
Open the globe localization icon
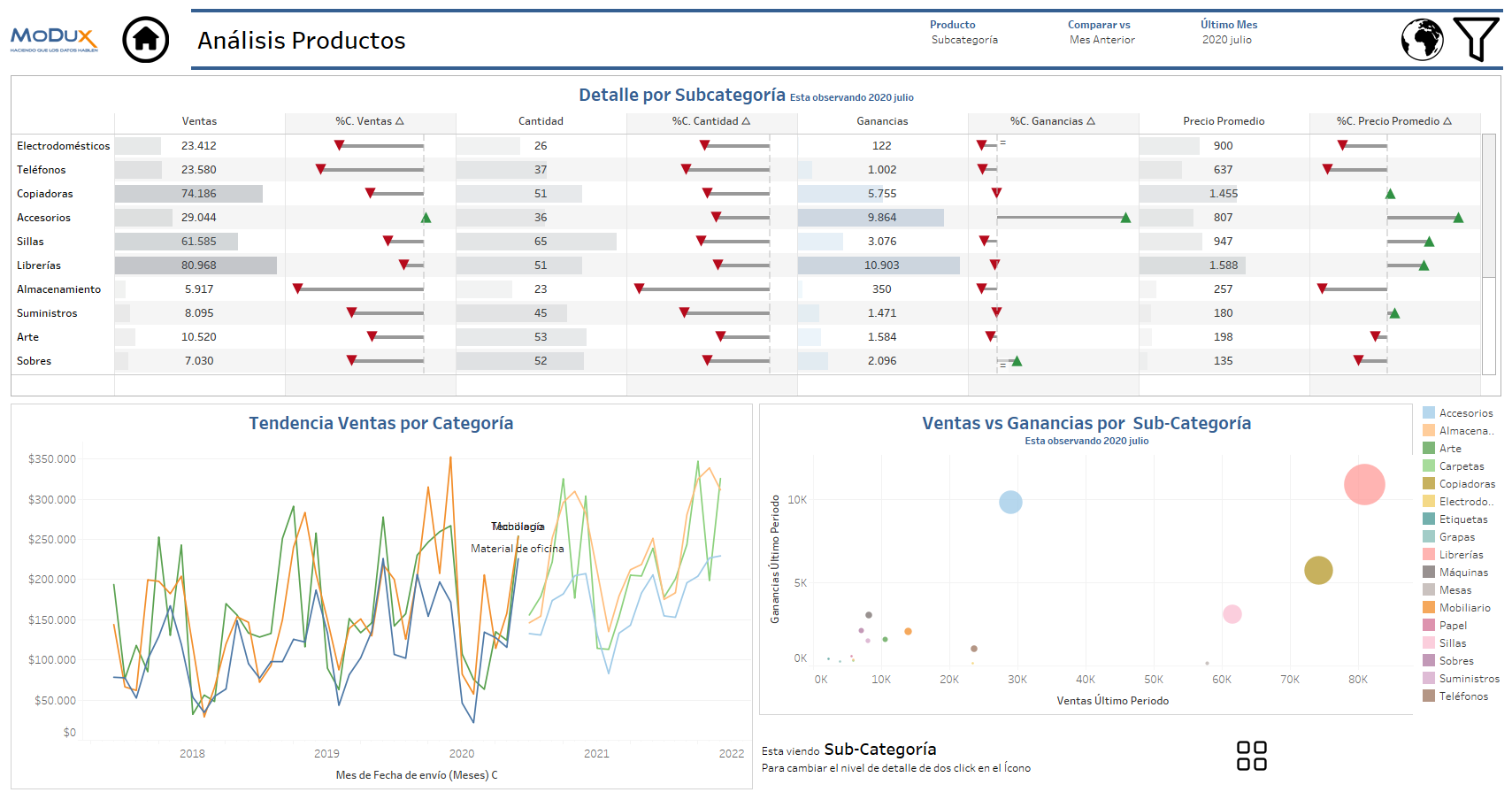pyautogui.click(x=1423, y=39)
